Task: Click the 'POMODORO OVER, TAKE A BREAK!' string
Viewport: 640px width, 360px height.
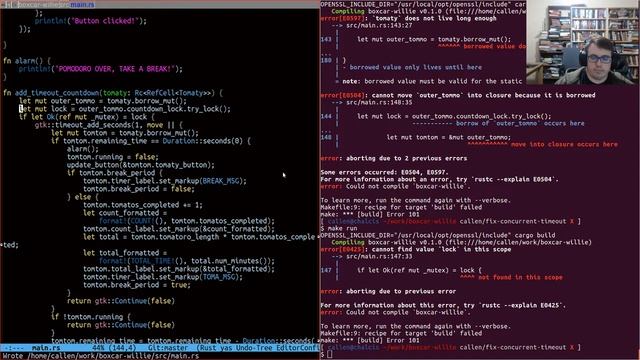Action: click(x=116, y=69)
